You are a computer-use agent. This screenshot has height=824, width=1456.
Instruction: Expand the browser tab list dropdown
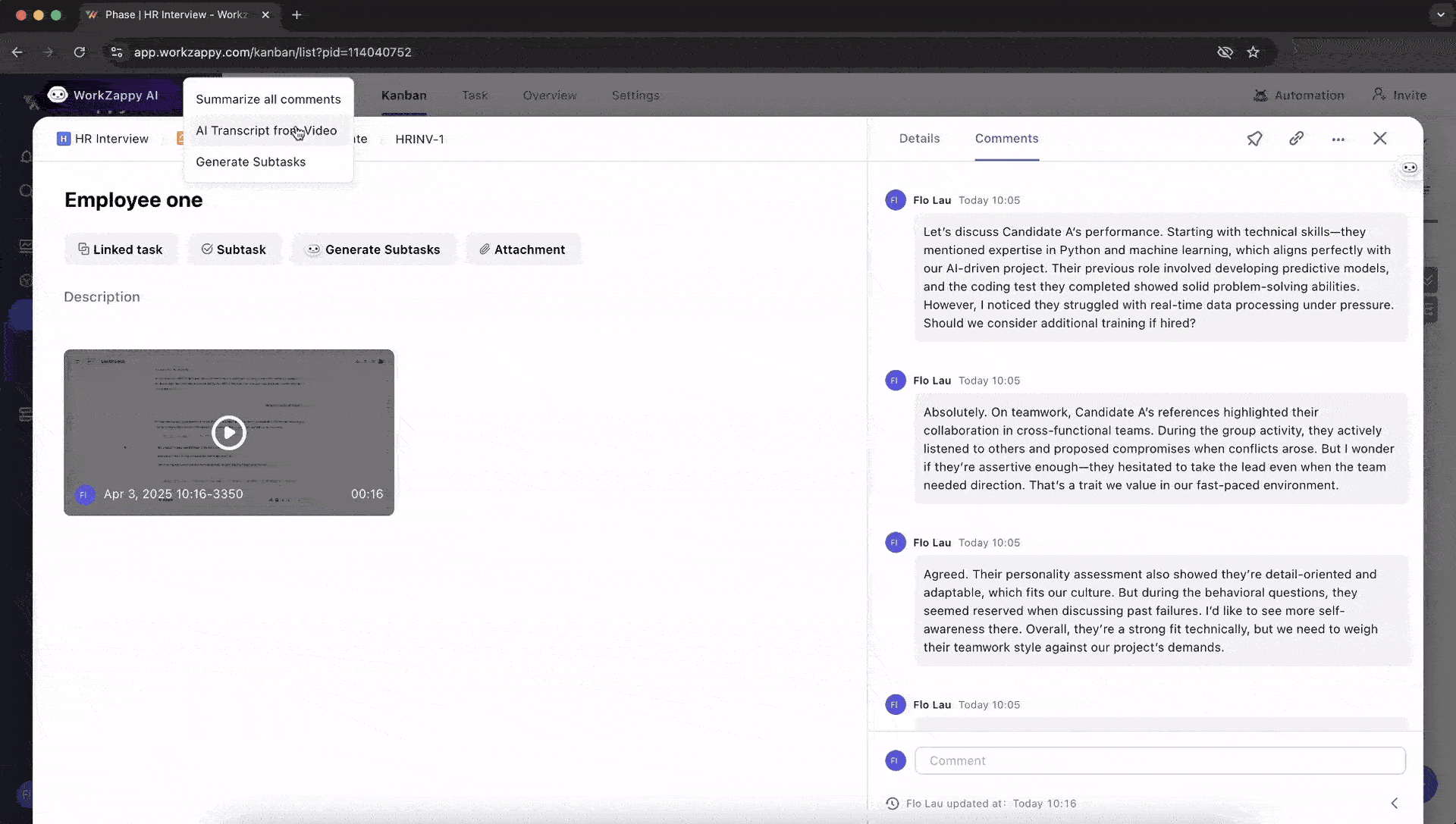pos(1440,14)
